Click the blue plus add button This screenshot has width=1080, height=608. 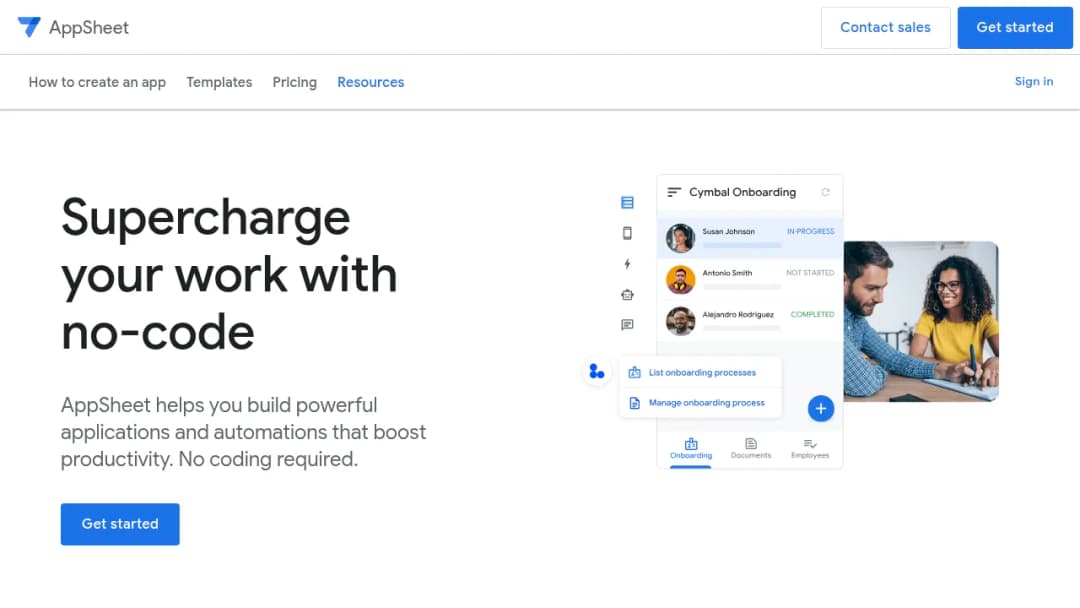[820, 408]
